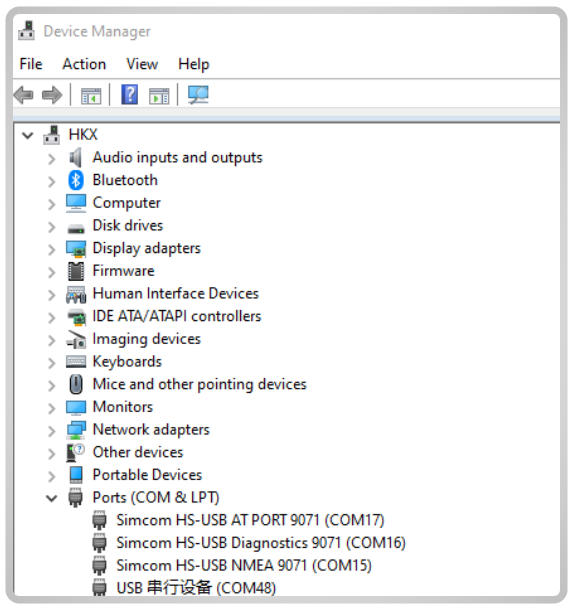572x610 pixels.
Task: Expand the Audio inputs and outputs node
Action: coord(51,158)
